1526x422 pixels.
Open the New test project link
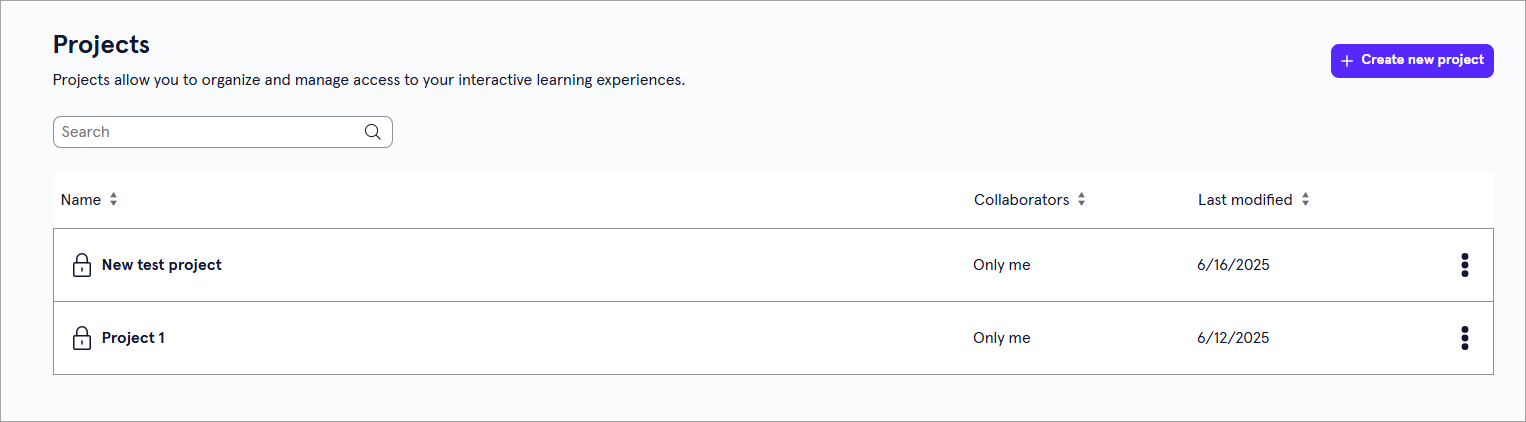[x=162, y=265]
